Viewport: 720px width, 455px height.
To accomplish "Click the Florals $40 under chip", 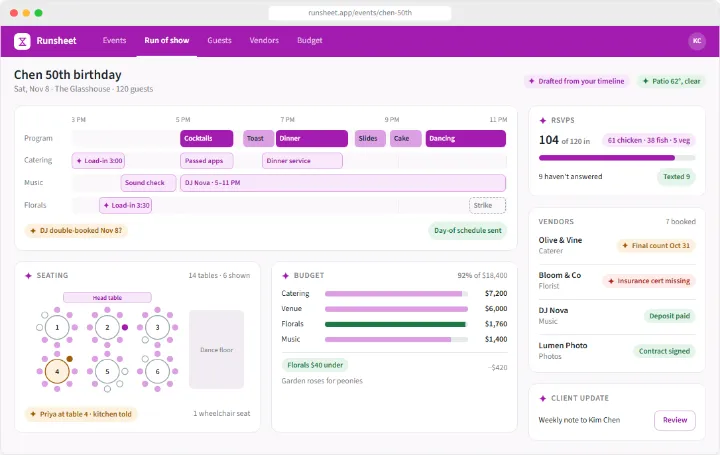I will (x=315, y=365).
